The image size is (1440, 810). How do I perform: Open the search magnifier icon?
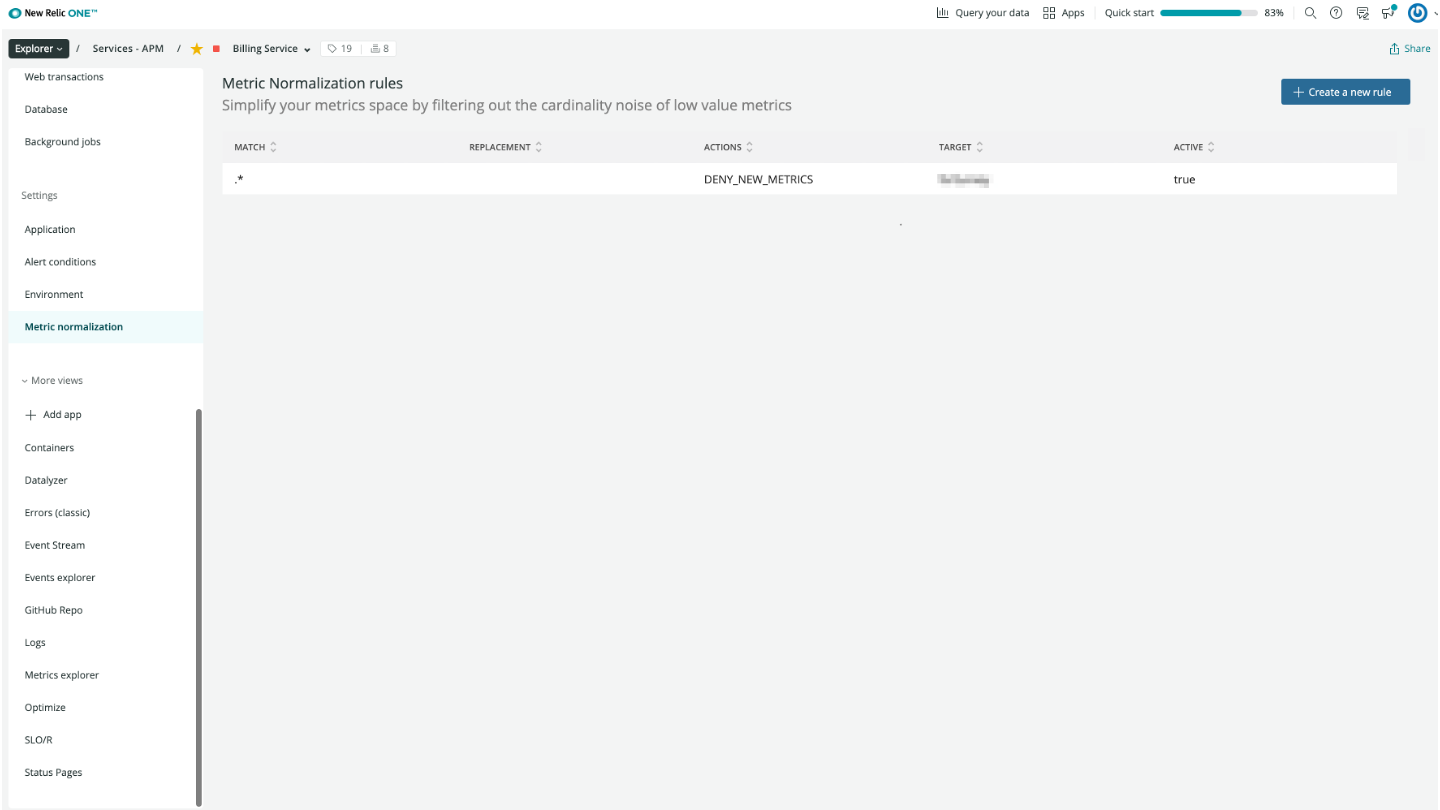click(1311, 13)
